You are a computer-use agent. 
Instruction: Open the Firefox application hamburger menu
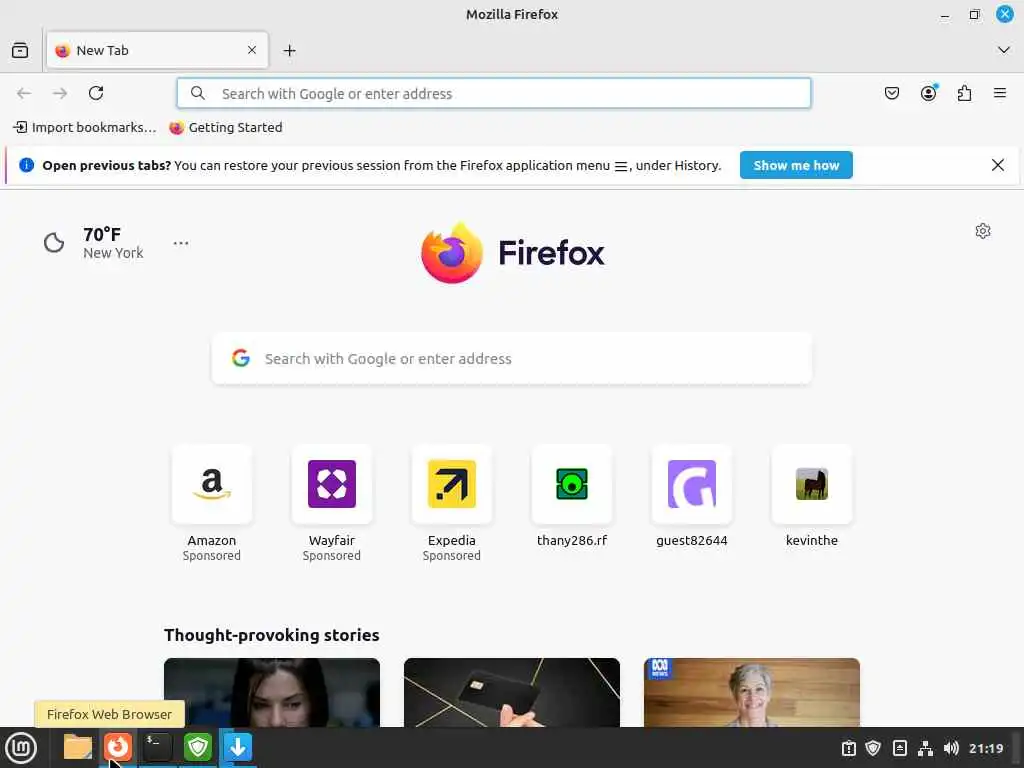point(1000,93)
